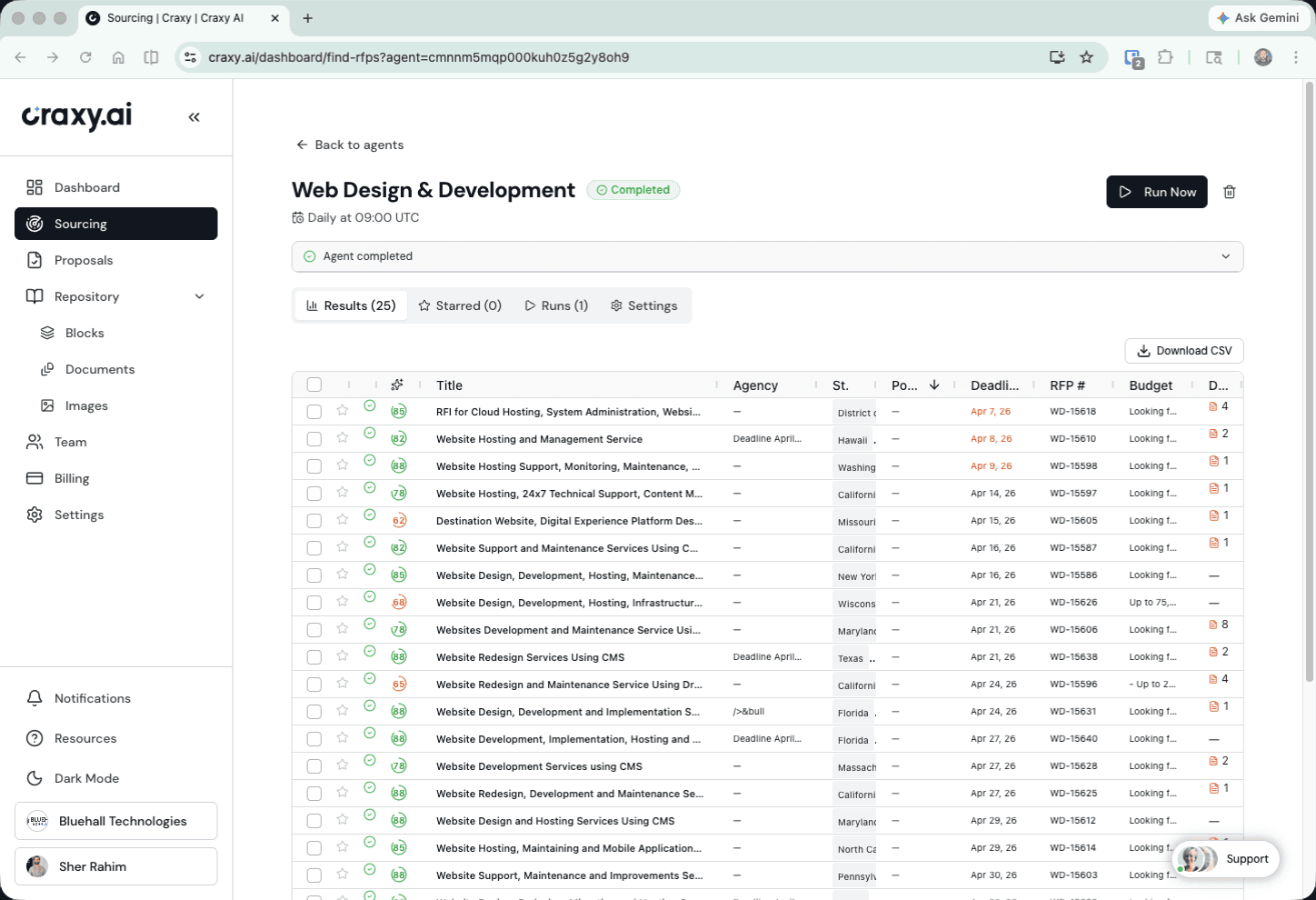Click the page vertical scrollbar
This screenshot has width=1316, height=900.
[1310, 382]
